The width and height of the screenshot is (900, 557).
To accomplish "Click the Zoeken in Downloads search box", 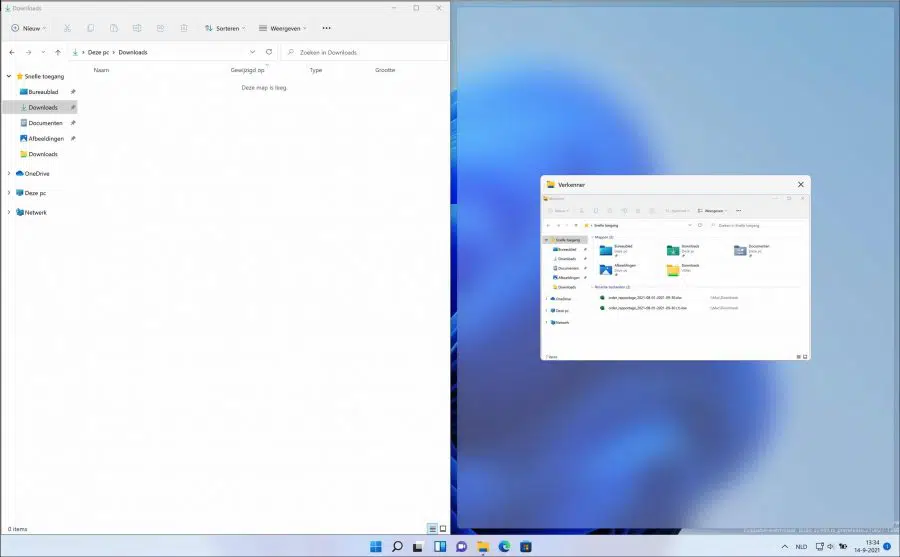I will 365,52.
